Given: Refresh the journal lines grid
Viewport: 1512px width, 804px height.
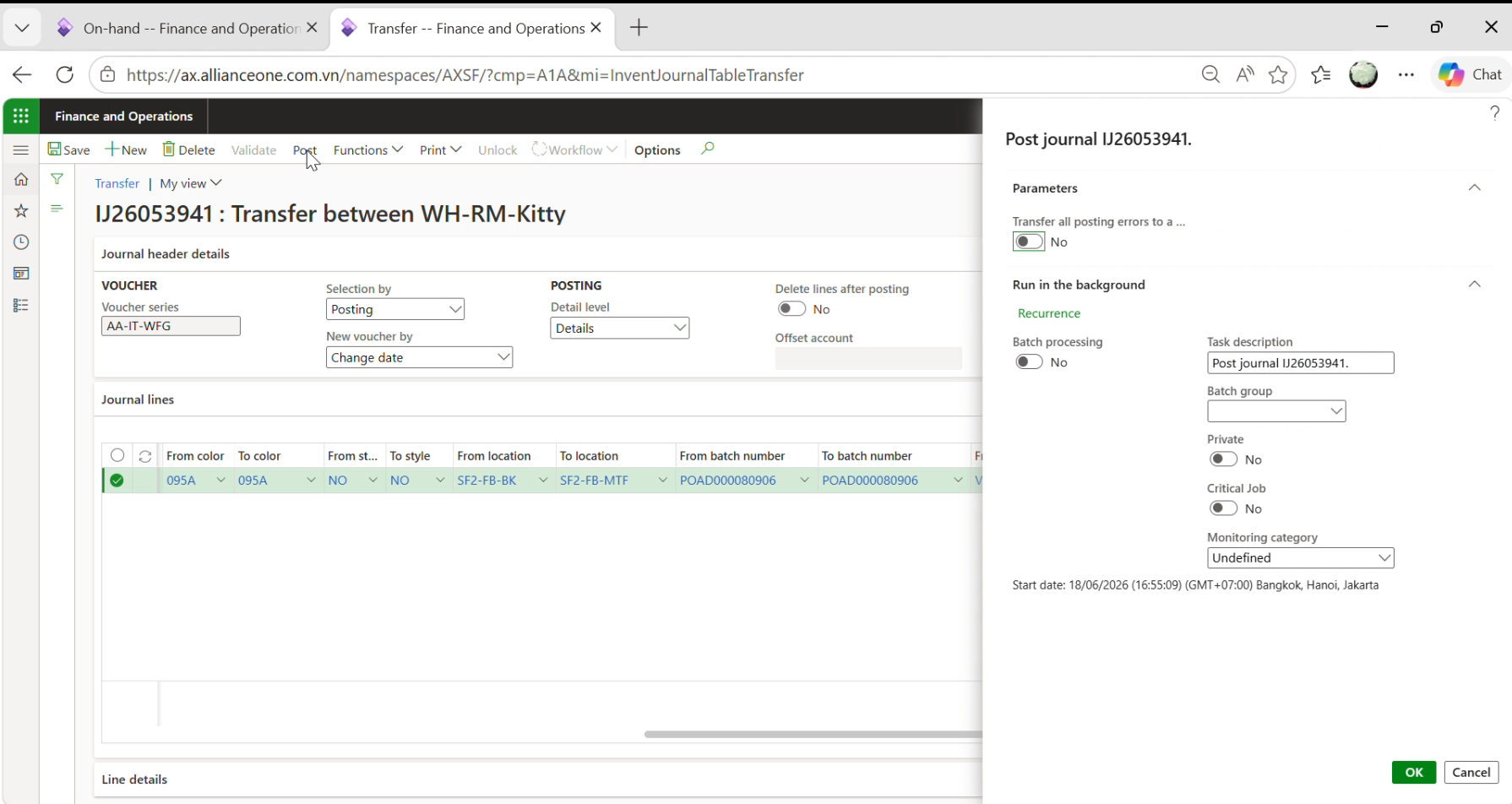Looking at the screenshot, I should 145,456.
